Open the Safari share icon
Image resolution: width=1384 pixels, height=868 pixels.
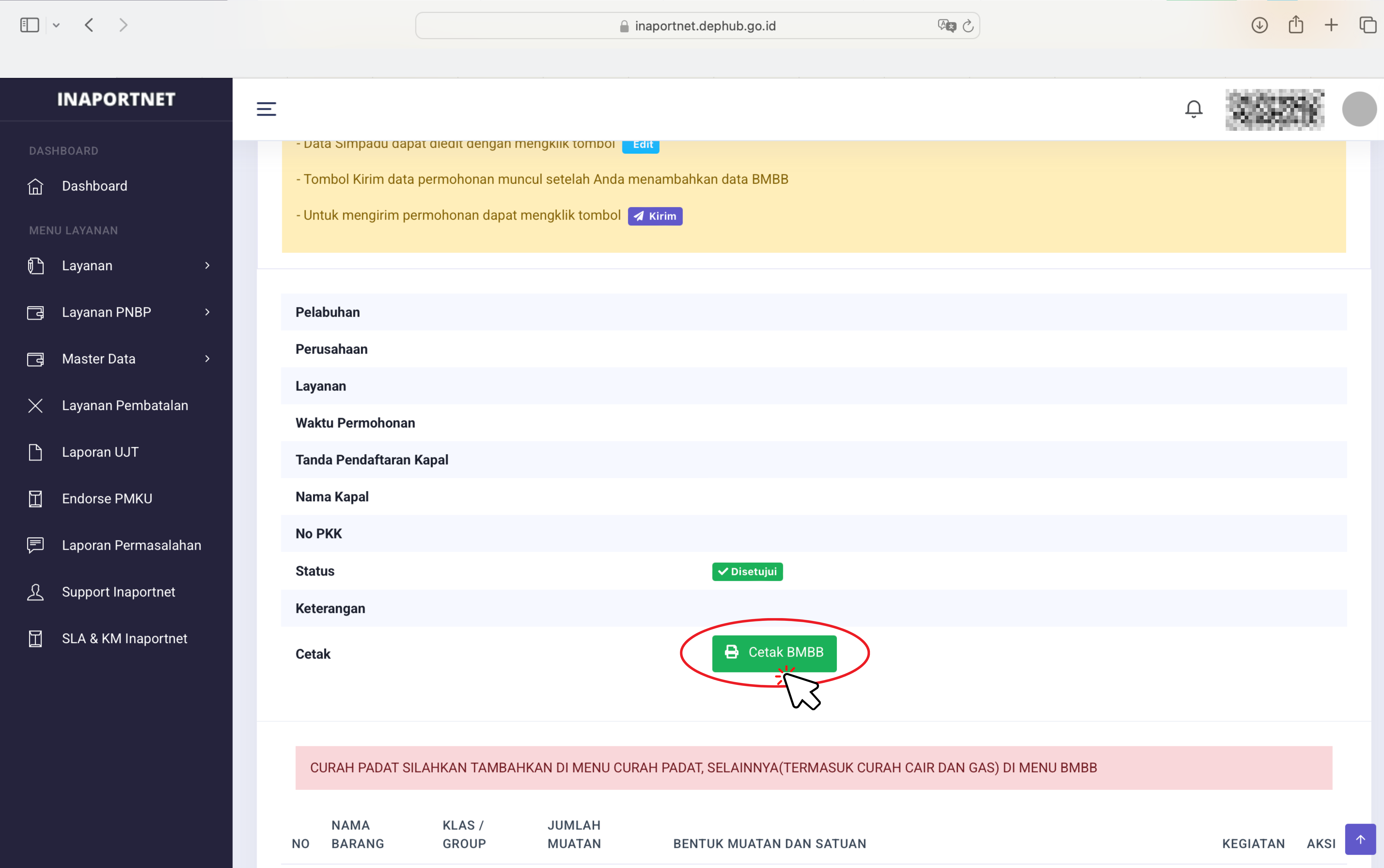[x=1296, y=25]
